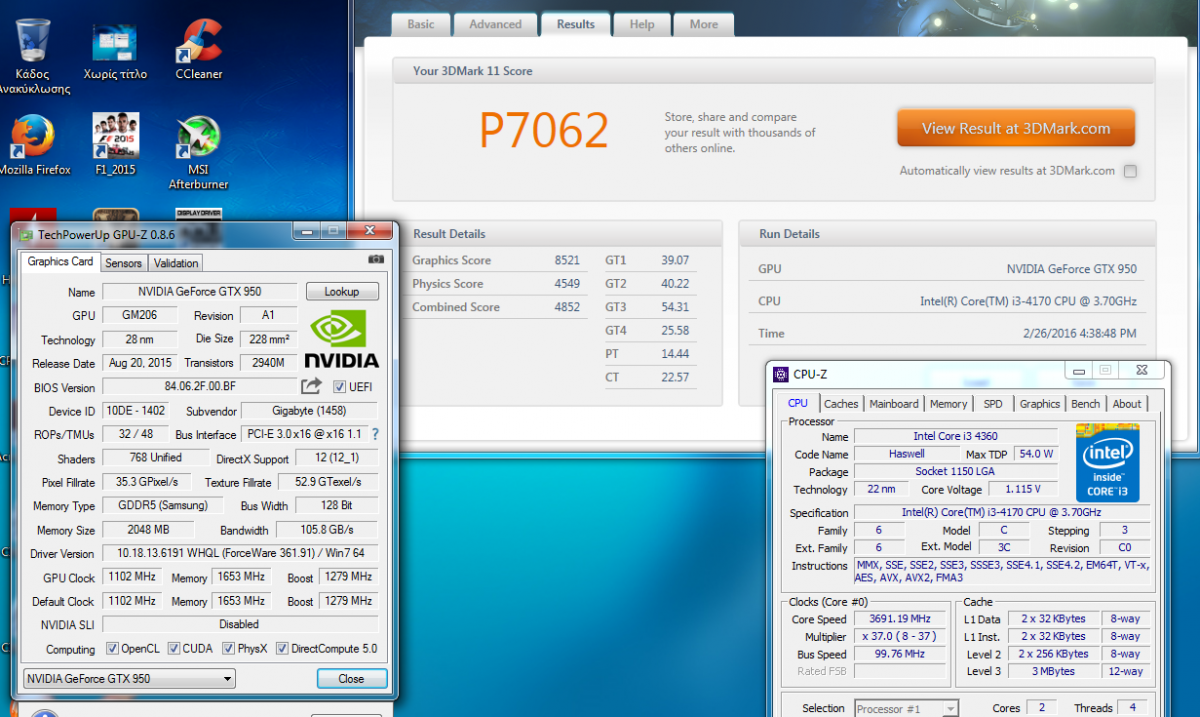The width and height of the screenshot is (1200, 717).
Task: Click the Close button in GPU-Z
Action: (351, 678)
